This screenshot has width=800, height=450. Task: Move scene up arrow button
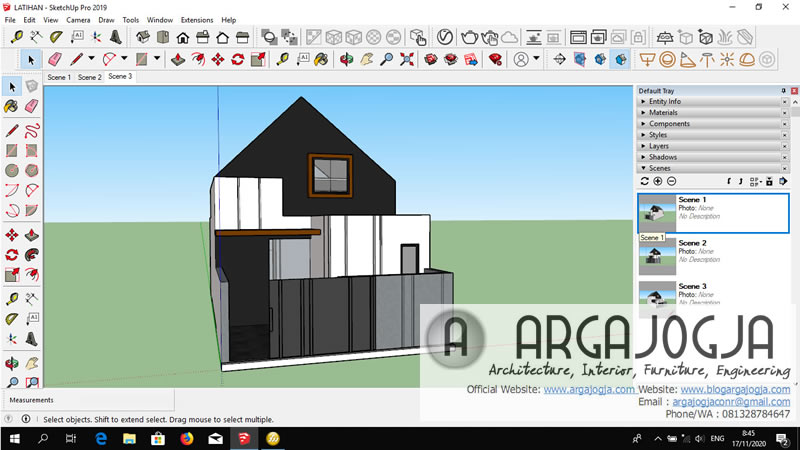coord(741,182)
